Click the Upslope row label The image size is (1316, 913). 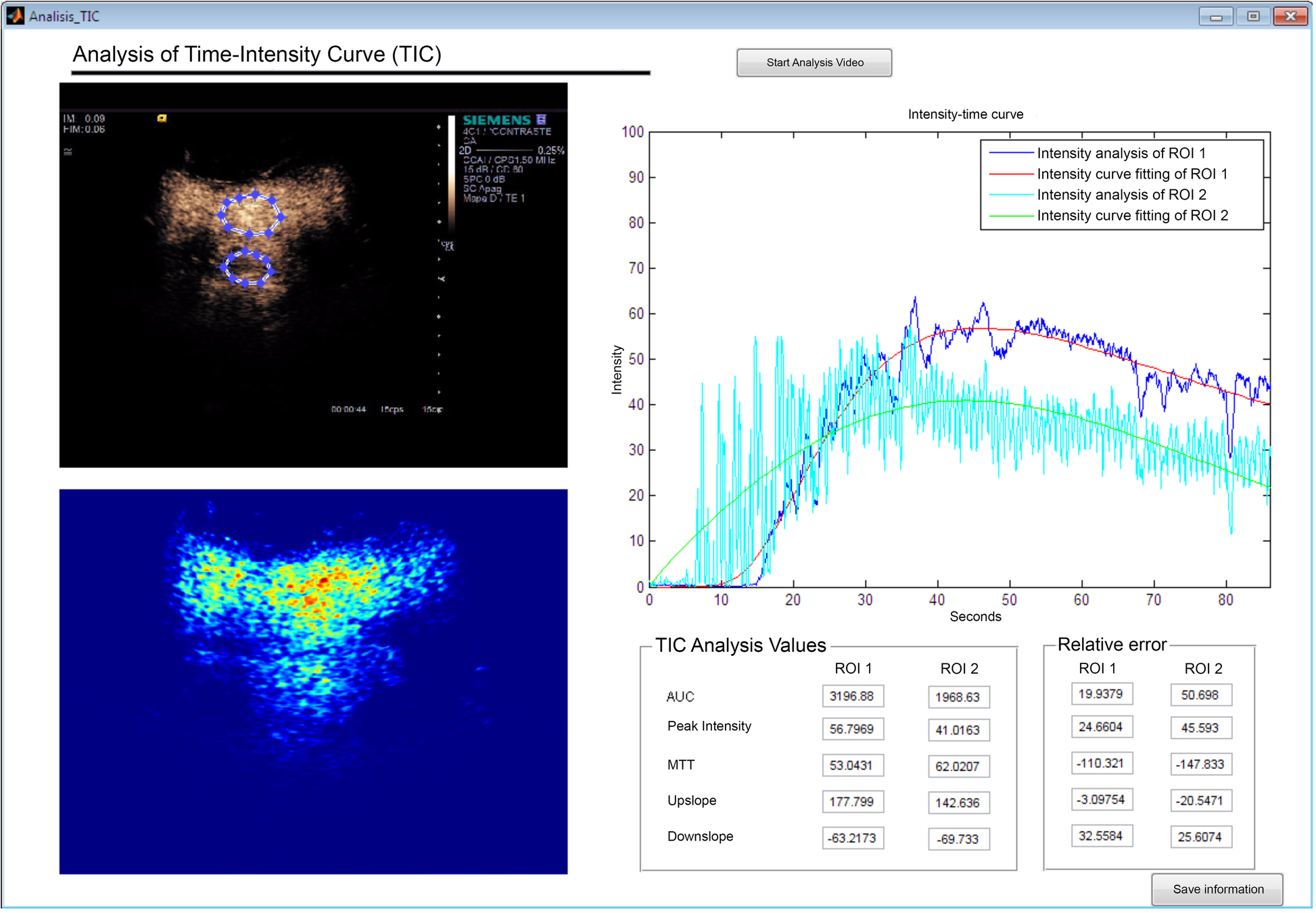tap(691, 801)
